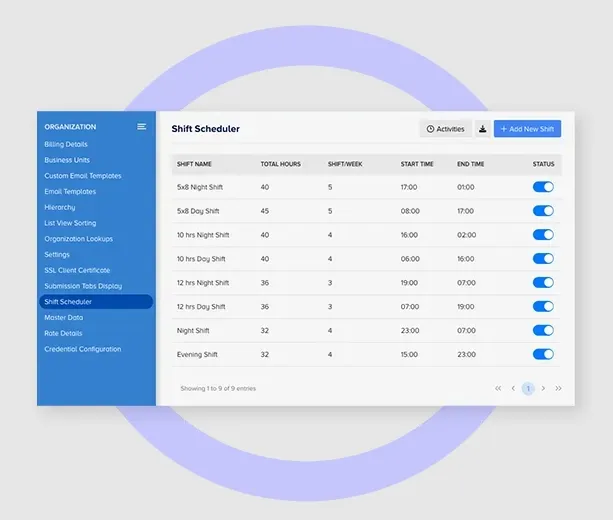Switch off the Night Shift status

543,330
